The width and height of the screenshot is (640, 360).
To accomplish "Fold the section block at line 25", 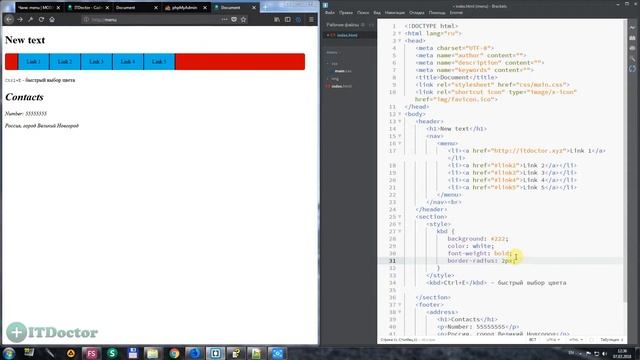I will [x=400, y=217].
